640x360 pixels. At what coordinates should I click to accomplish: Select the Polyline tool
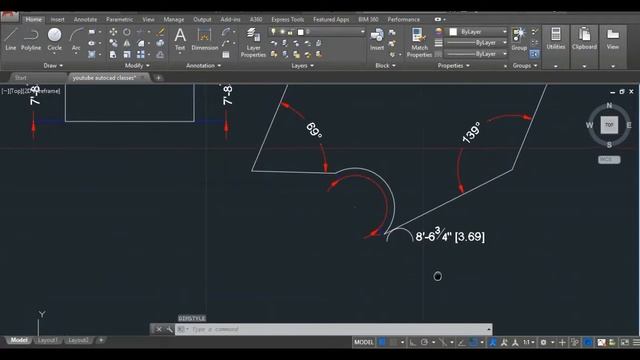31,39
